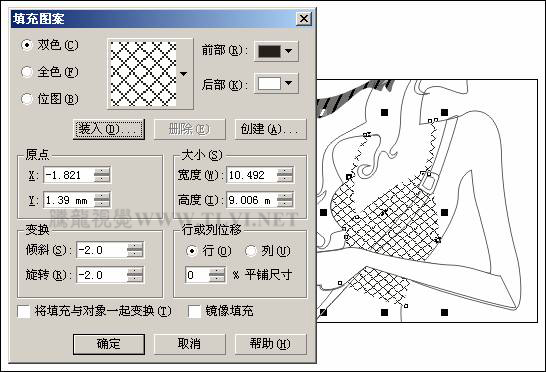This screenshot has width=546, height=372.
Task: Select the 全色 full-color radio option
Action: (27, 72)
